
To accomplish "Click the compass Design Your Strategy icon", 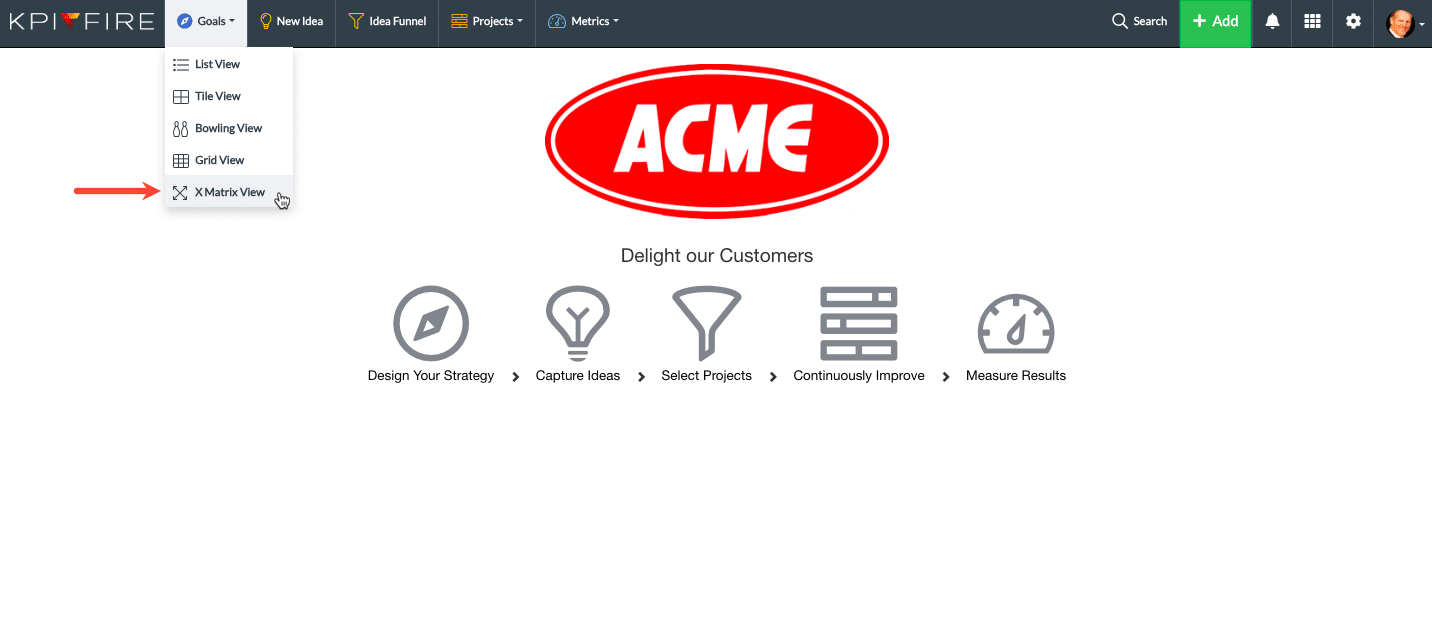I will (x=431, y=324).
